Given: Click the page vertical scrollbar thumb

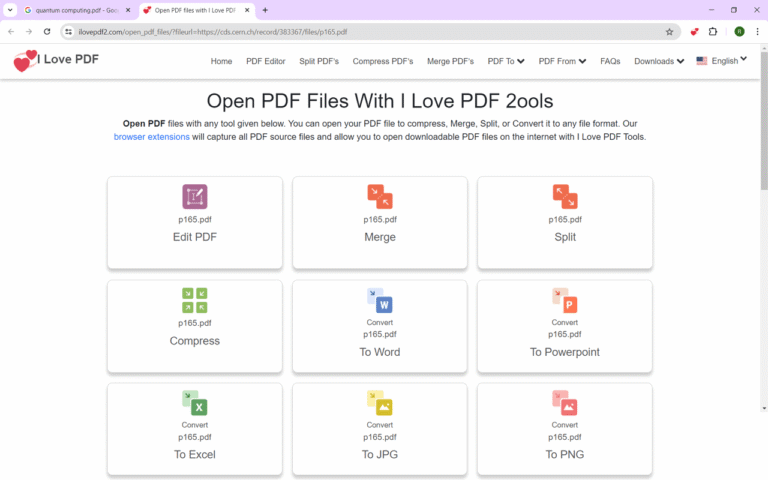Looking at the screenshot, I should 764,120.
